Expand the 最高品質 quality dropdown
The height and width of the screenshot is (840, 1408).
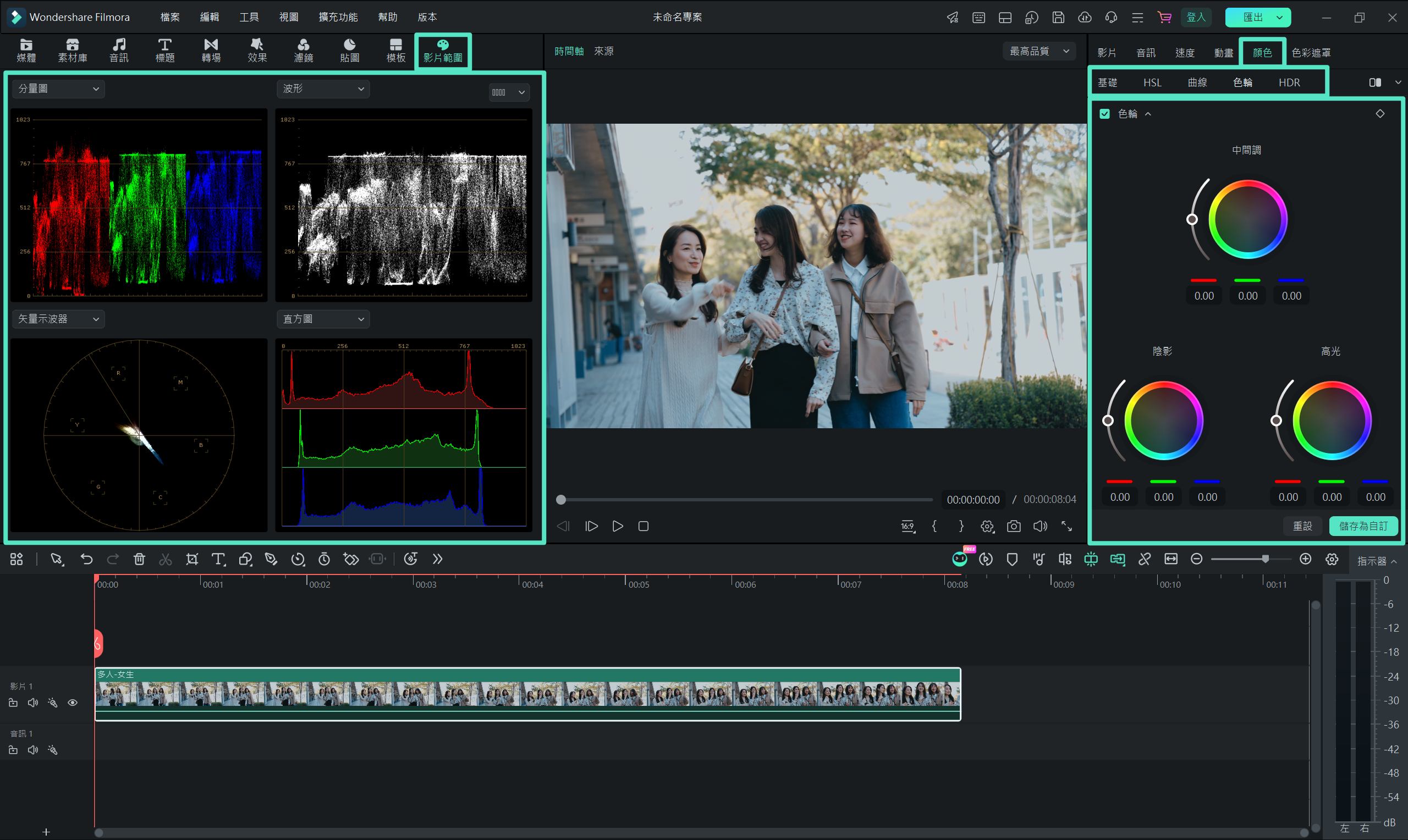(x=1039, y=51)
